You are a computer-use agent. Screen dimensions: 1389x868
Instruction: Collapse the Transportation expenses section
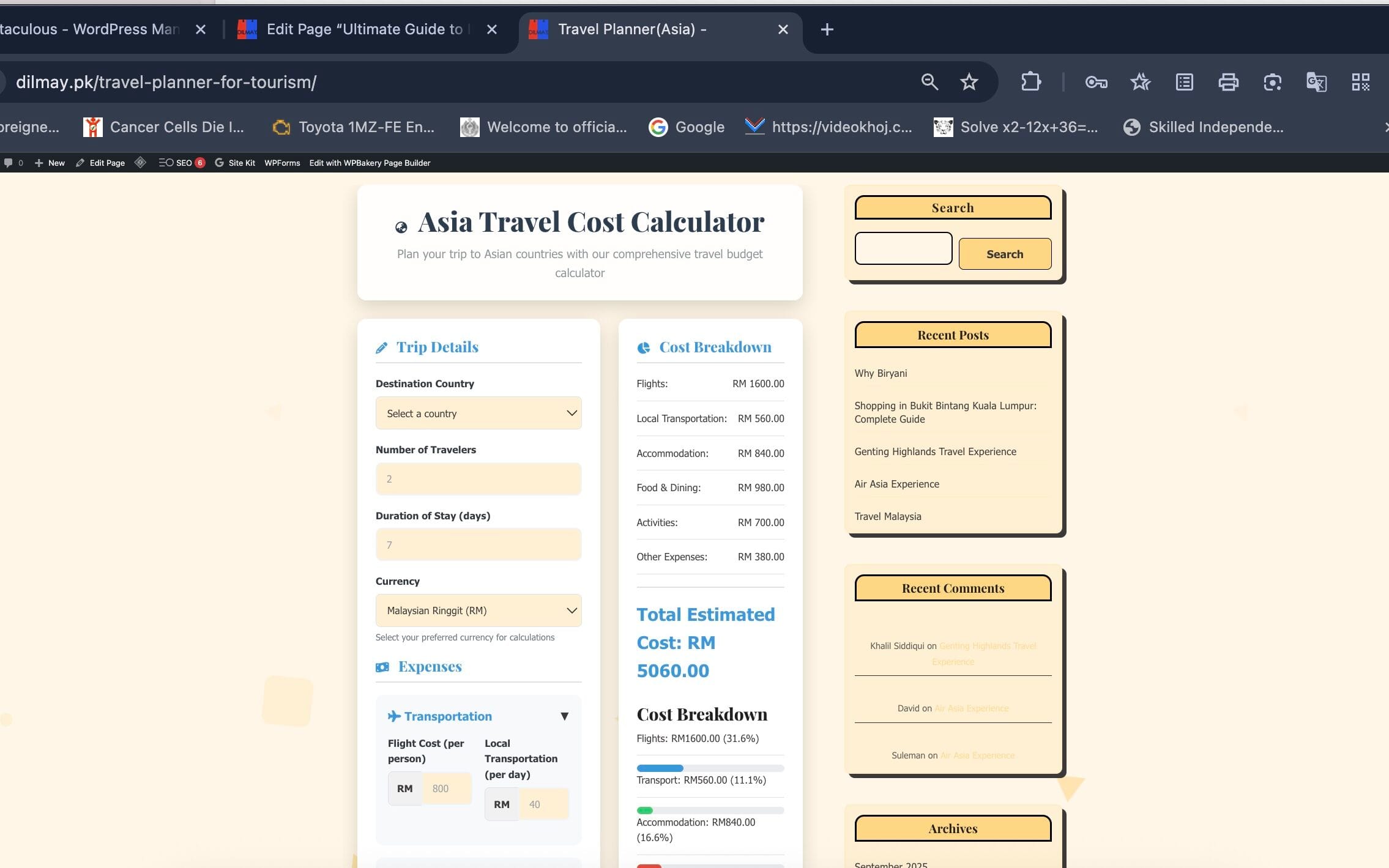(x=564, y=716)
